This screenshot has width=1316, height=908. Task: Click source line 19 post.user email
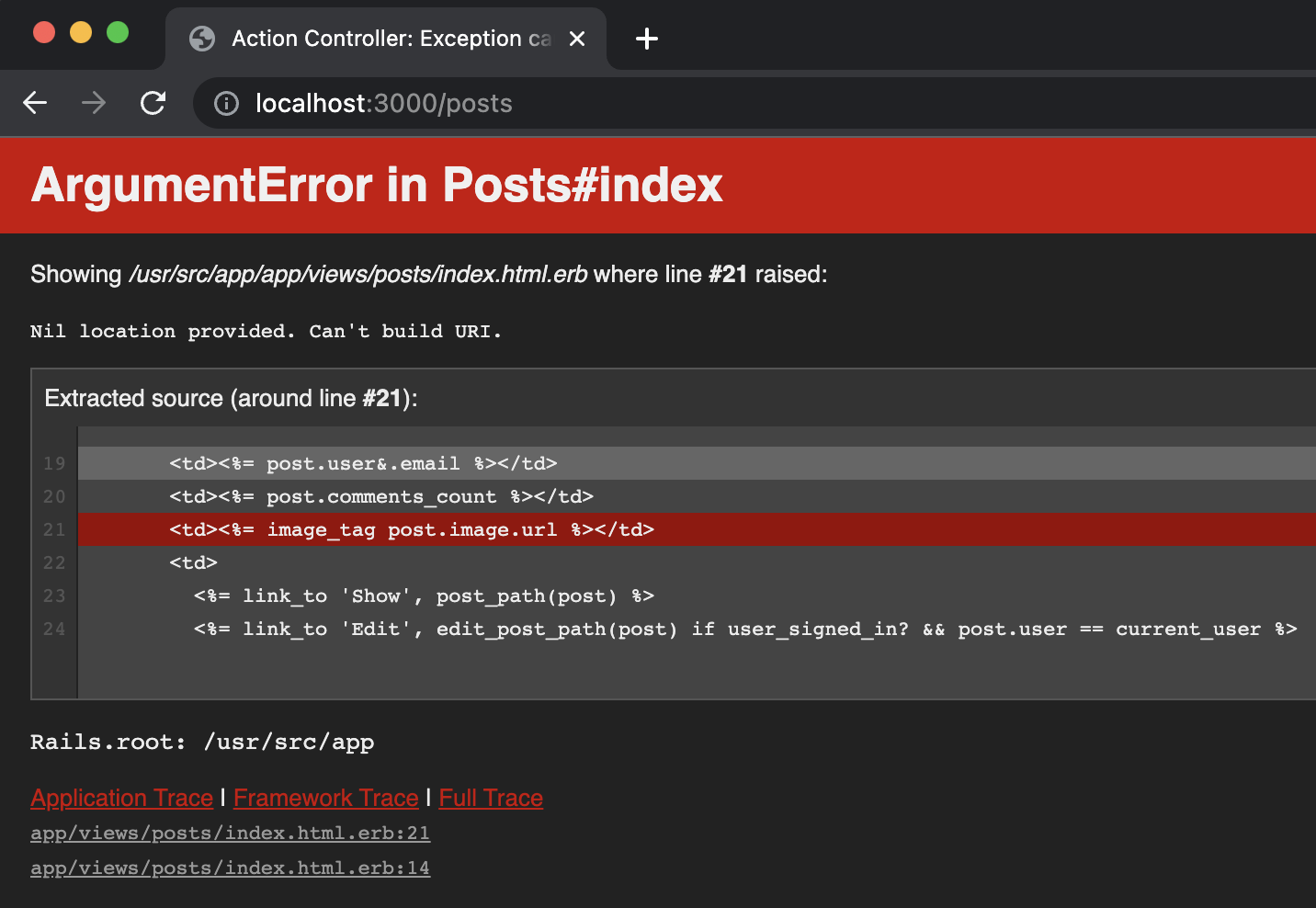click(x=363, y=463)
